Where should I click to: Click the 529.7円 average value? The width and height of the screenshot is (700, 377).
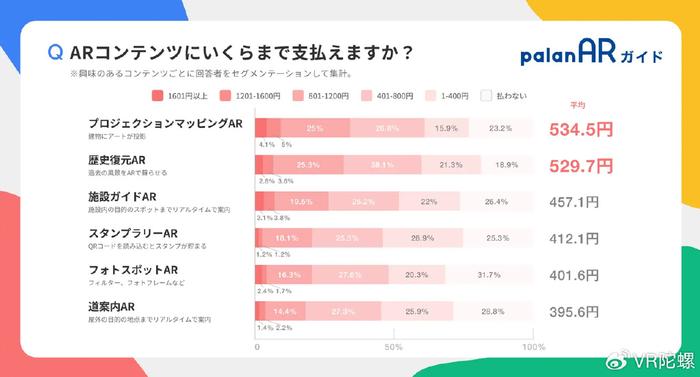(581, 166)
